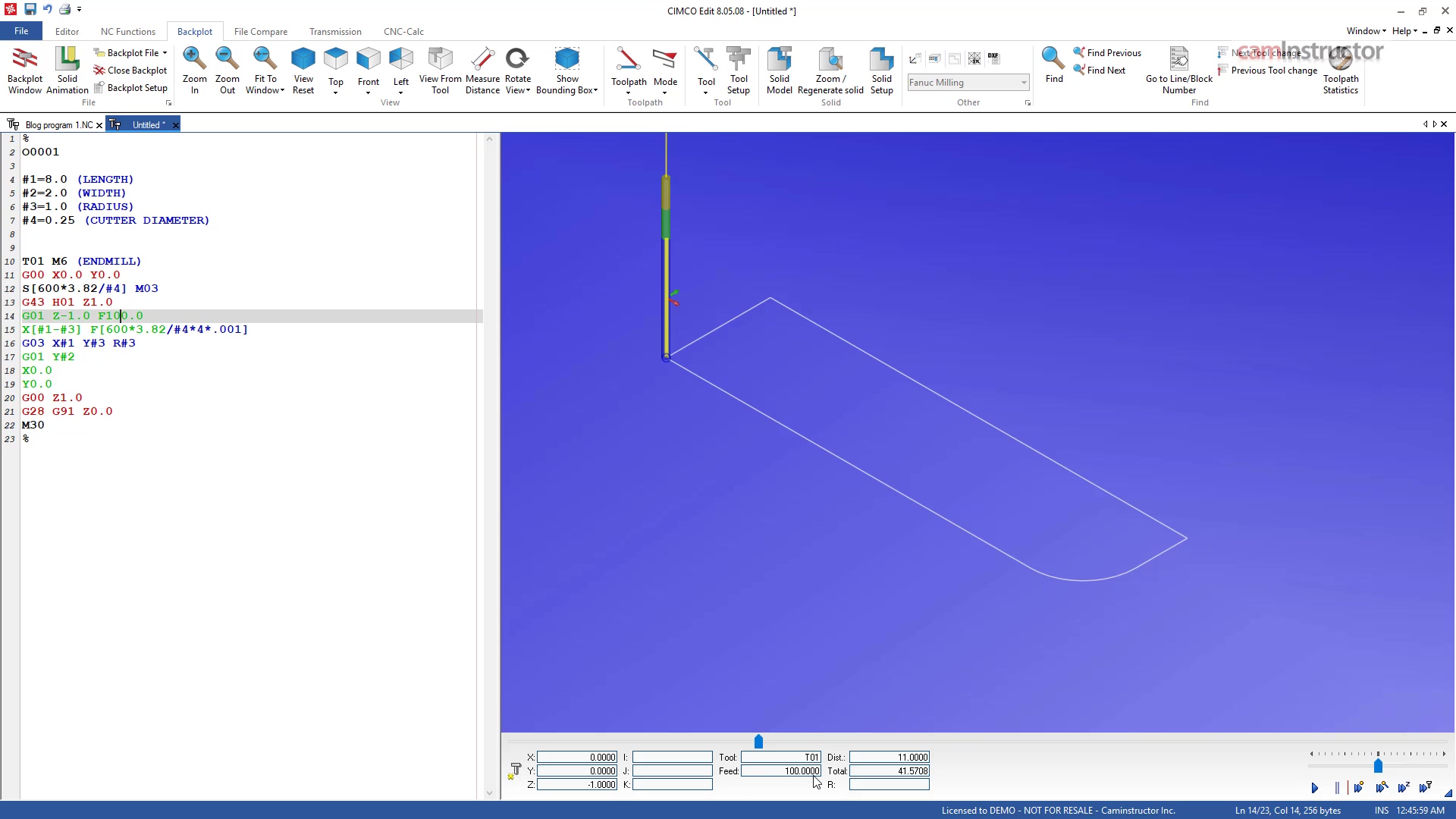
Task: Click Close Backplot button
Action: (x=130, y=71)
